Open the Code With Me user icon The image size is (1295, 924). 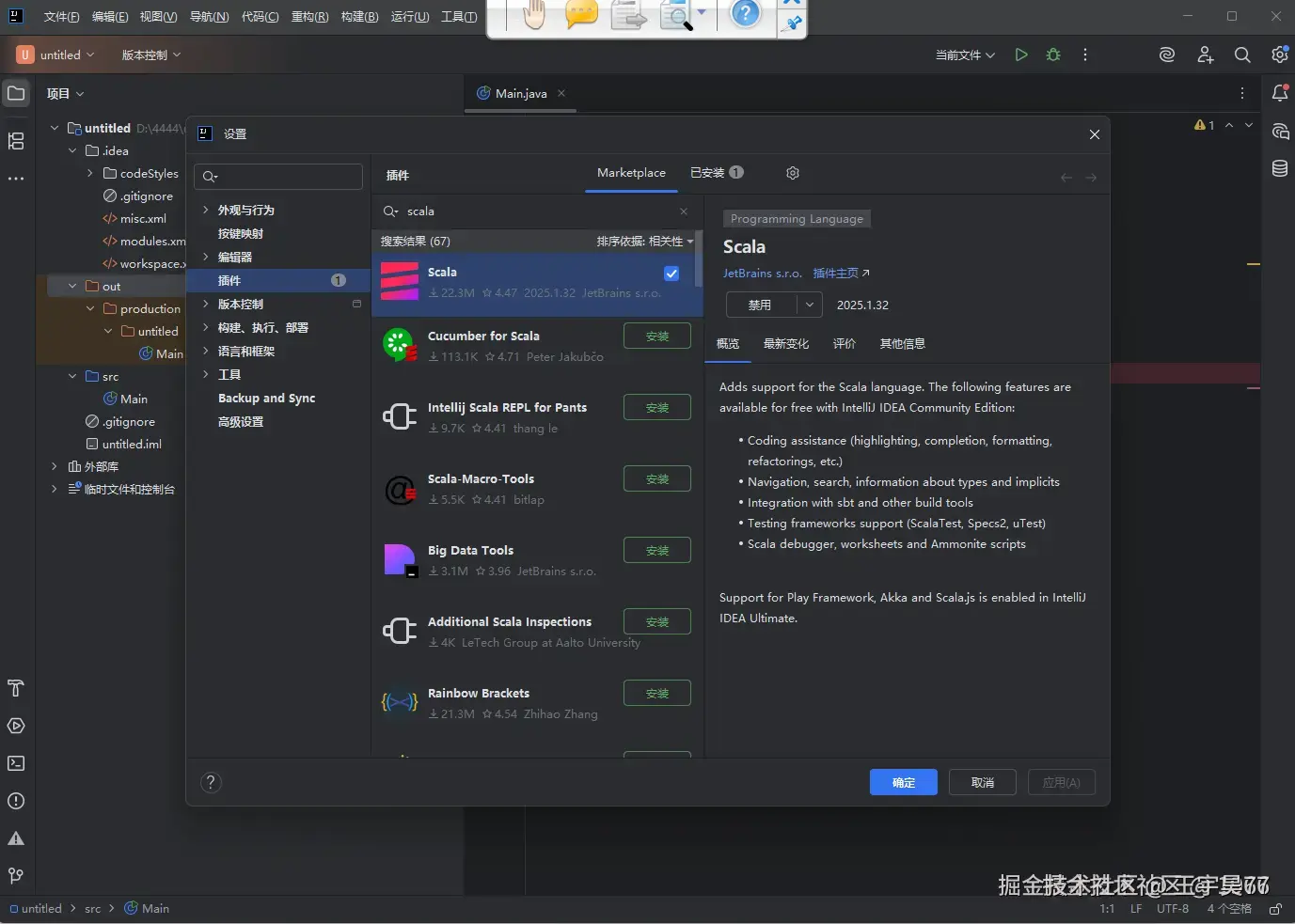(x=1205, y=55)
